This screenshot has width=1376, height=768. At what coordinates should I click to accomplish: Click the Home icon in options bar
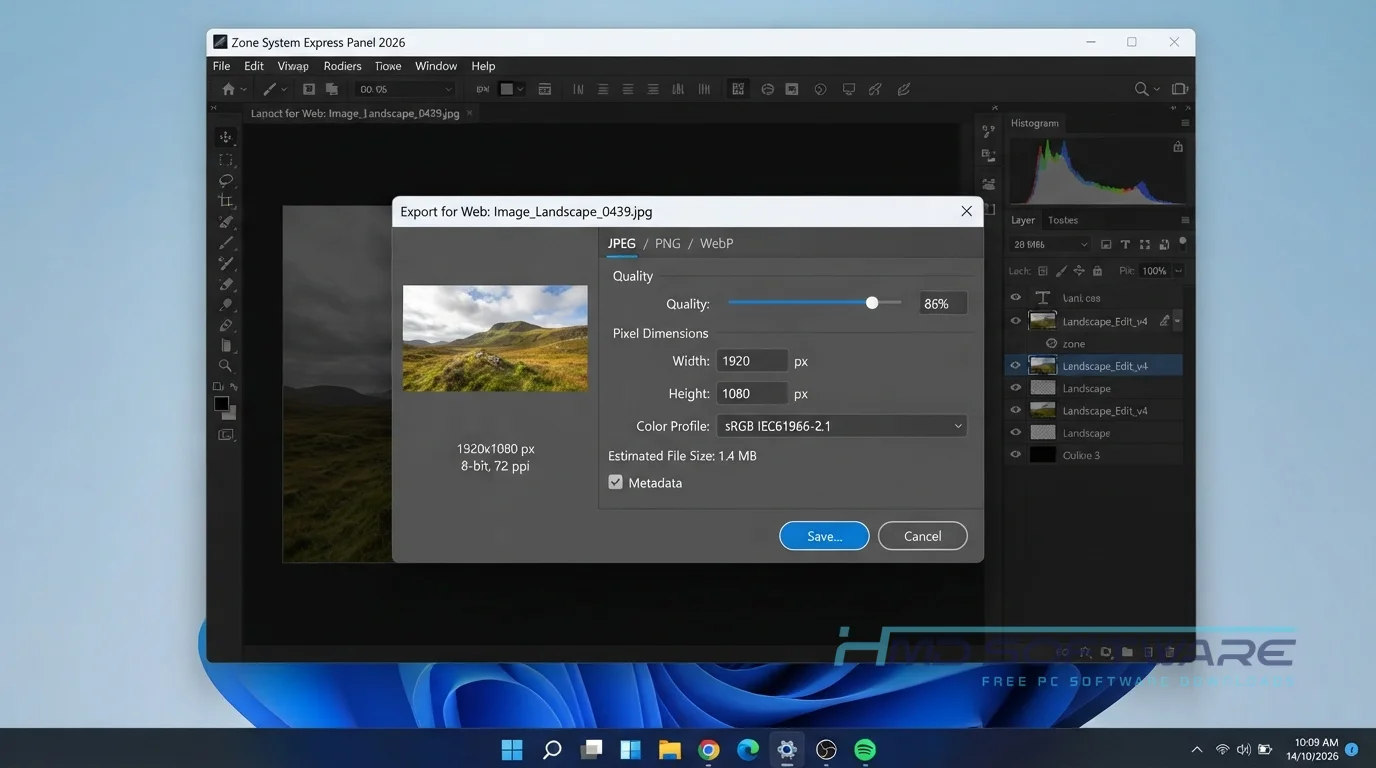pos(228,89)
